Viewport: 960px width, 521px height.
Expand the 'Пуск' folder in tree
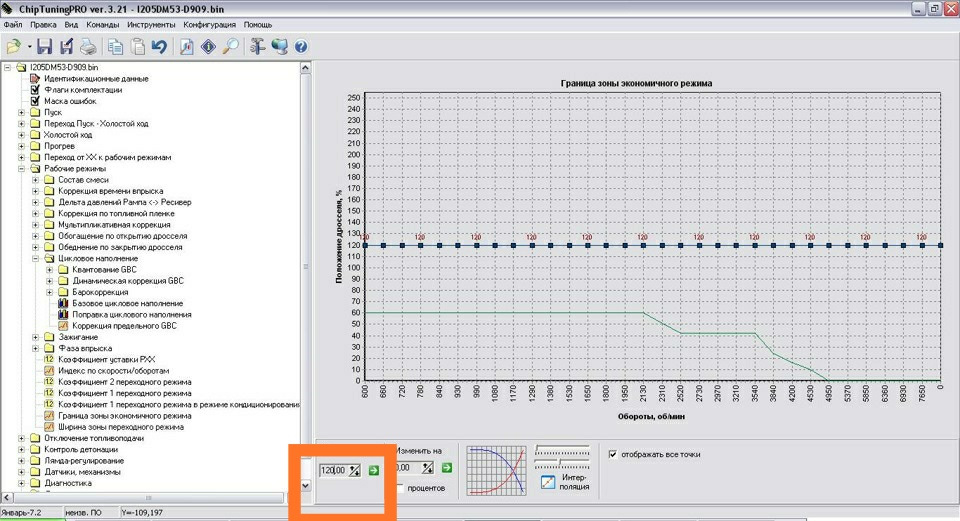pos(22,112)
